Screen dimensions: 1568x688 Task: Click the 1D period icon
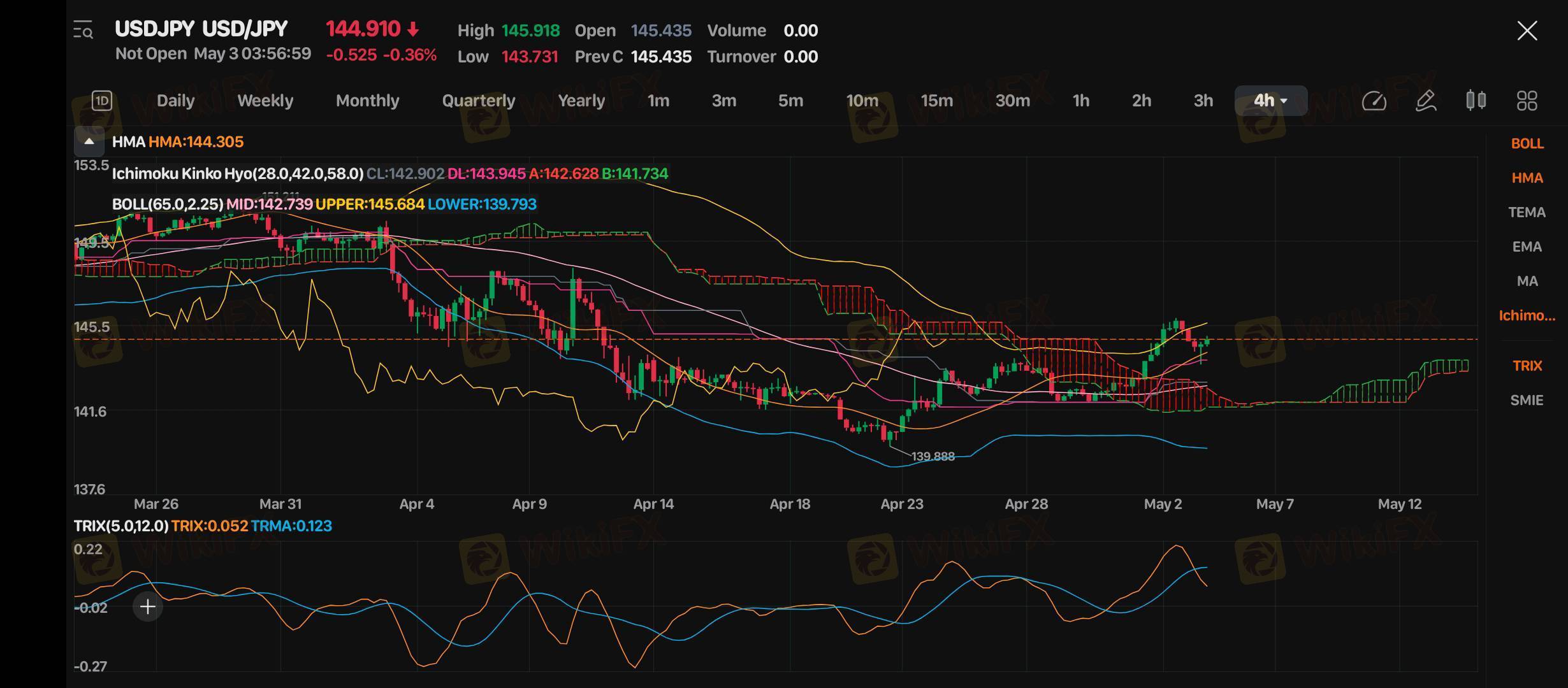point(102,101)
